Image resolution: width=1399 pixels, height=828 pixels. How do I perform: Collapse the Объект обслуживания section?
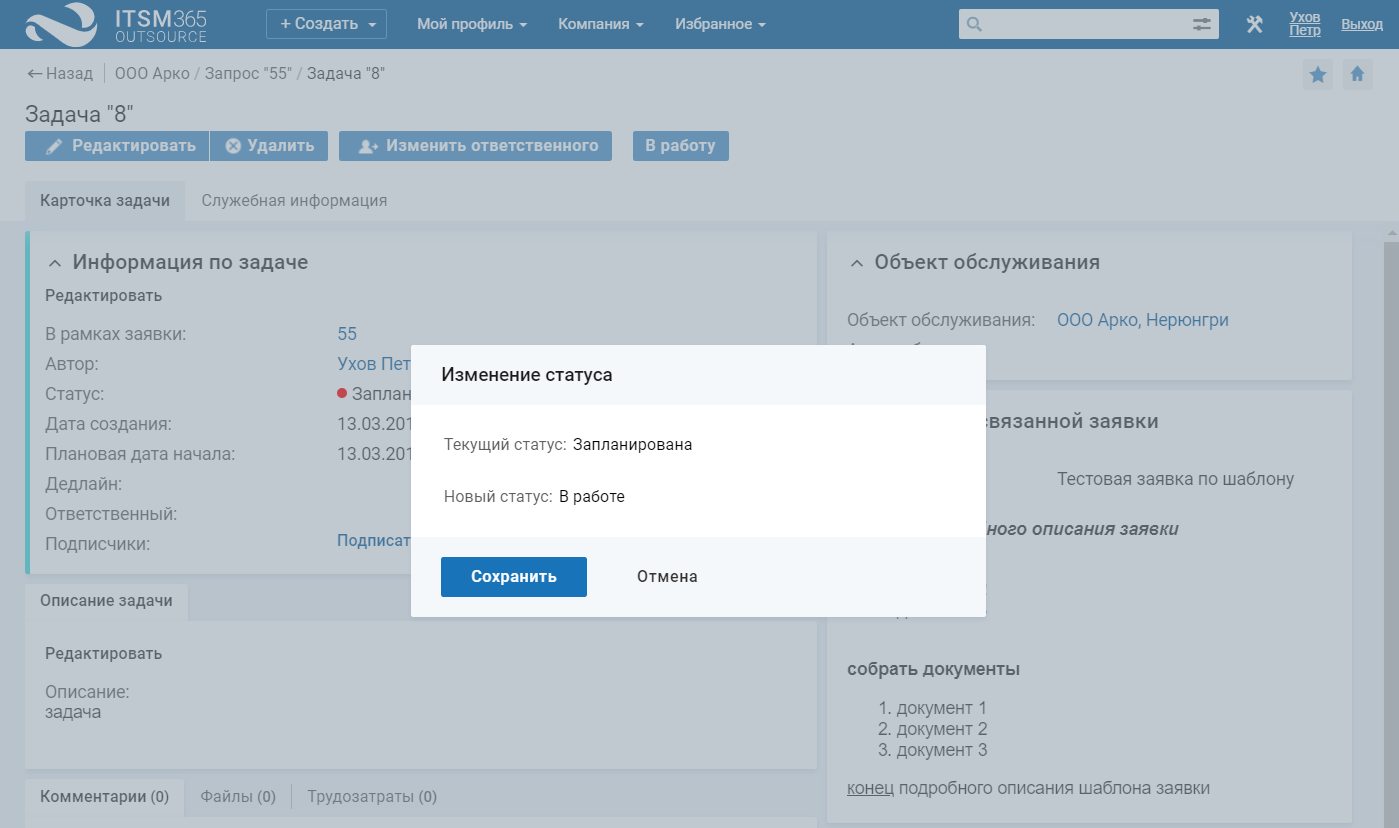point(857,263)
